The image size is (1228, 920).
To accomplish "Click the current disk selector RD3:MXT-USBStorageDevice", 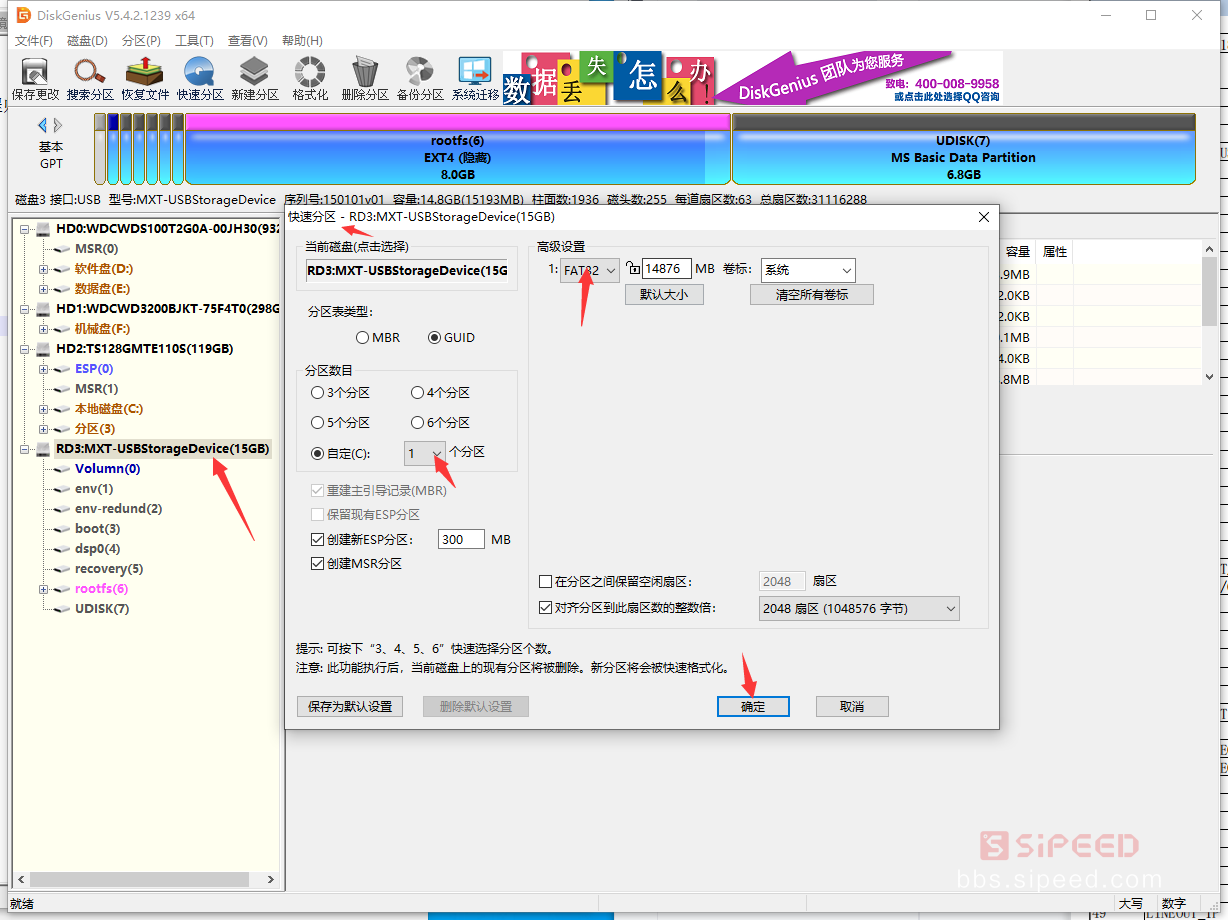I will 407,270.
